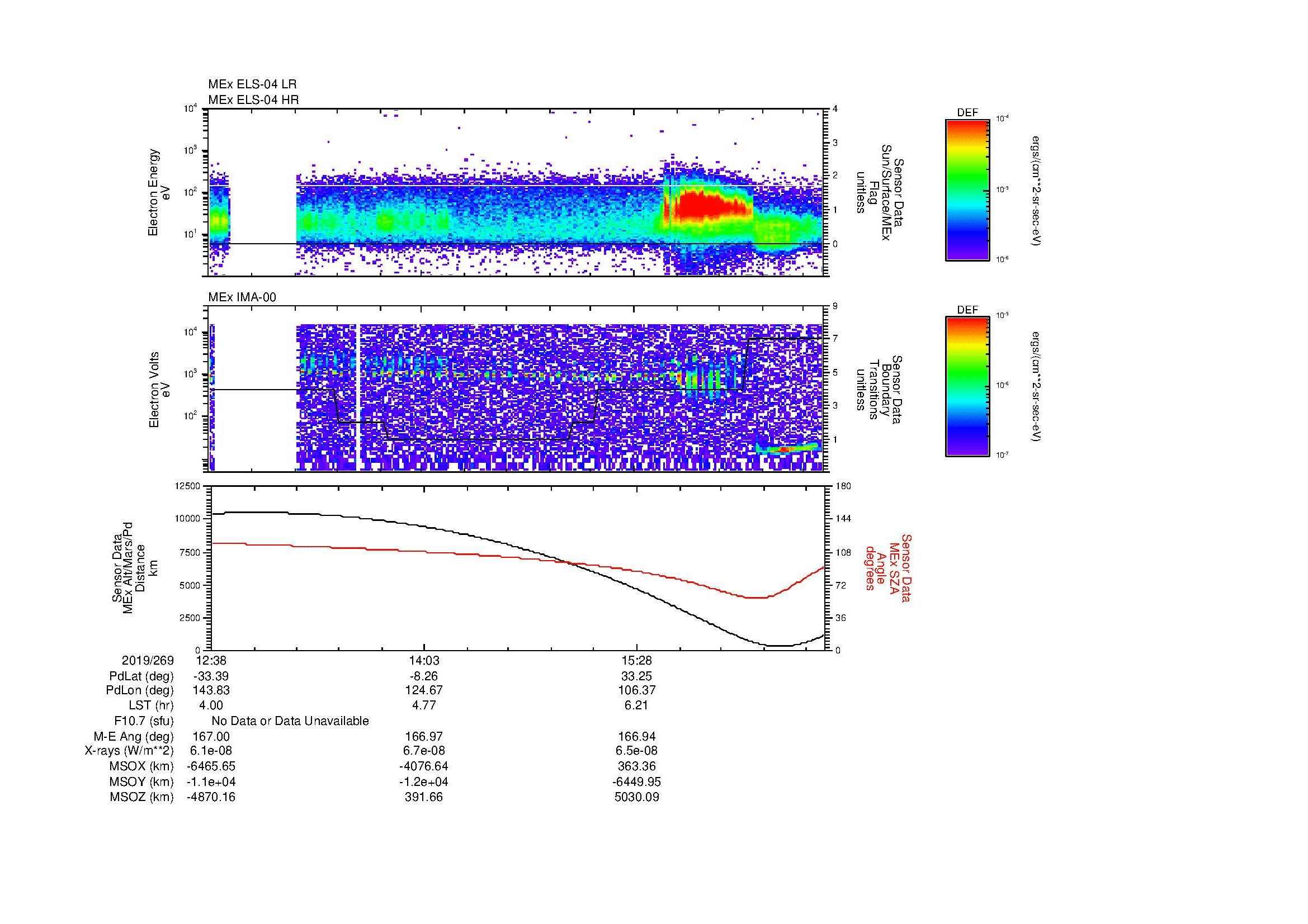Click X-rays value 6.7e-08
The image size is (1308, 924).
[424, 751]
